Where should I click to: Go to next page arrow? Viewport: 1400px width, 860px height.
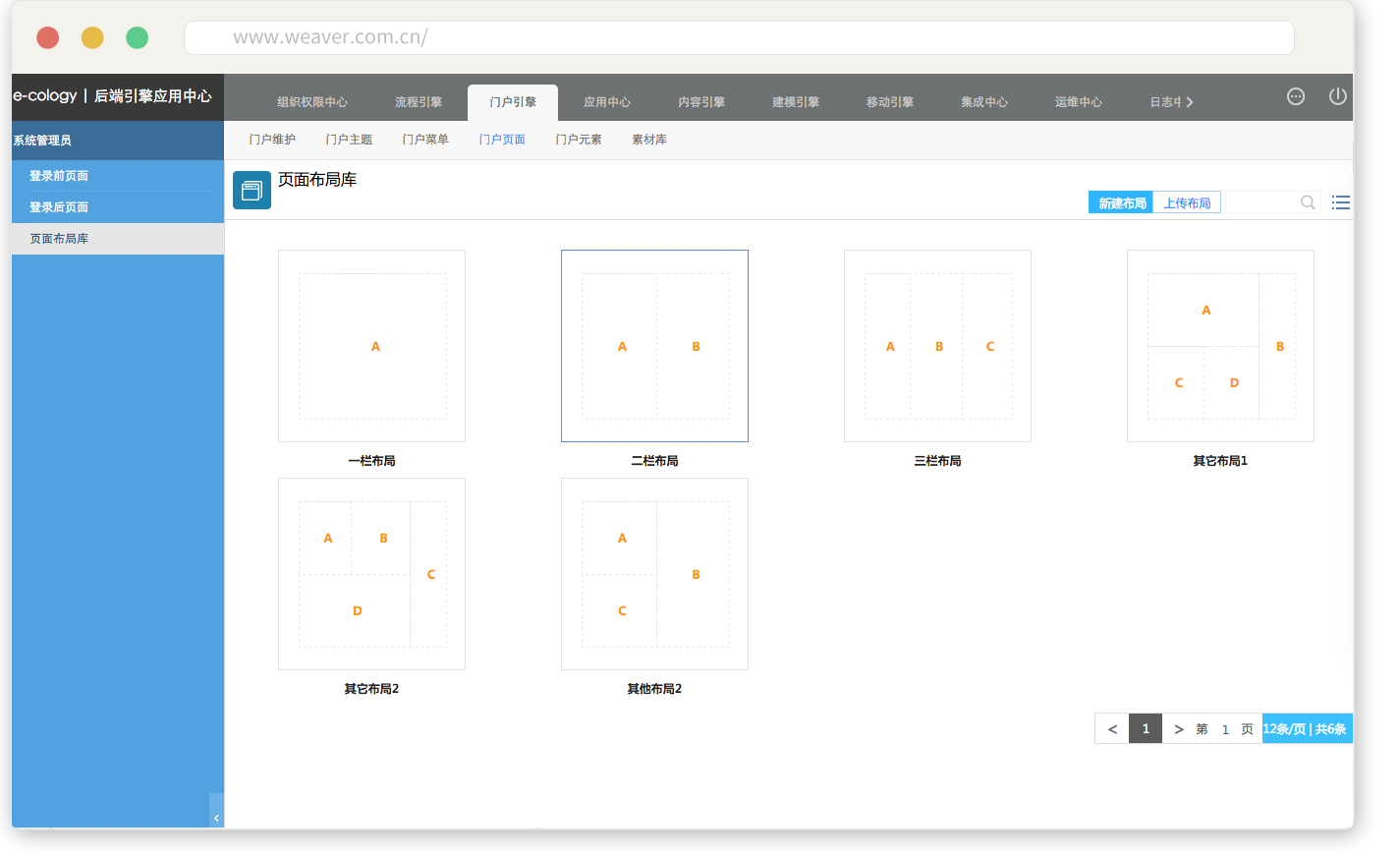pyautogui.click(x=1178, y=729)
